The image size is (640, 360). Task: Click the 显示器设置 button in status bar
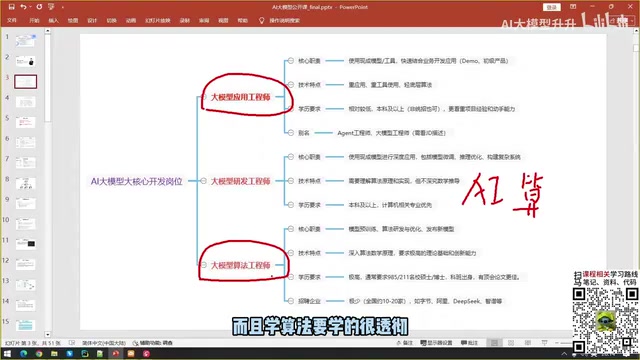(x=436, y=343)
